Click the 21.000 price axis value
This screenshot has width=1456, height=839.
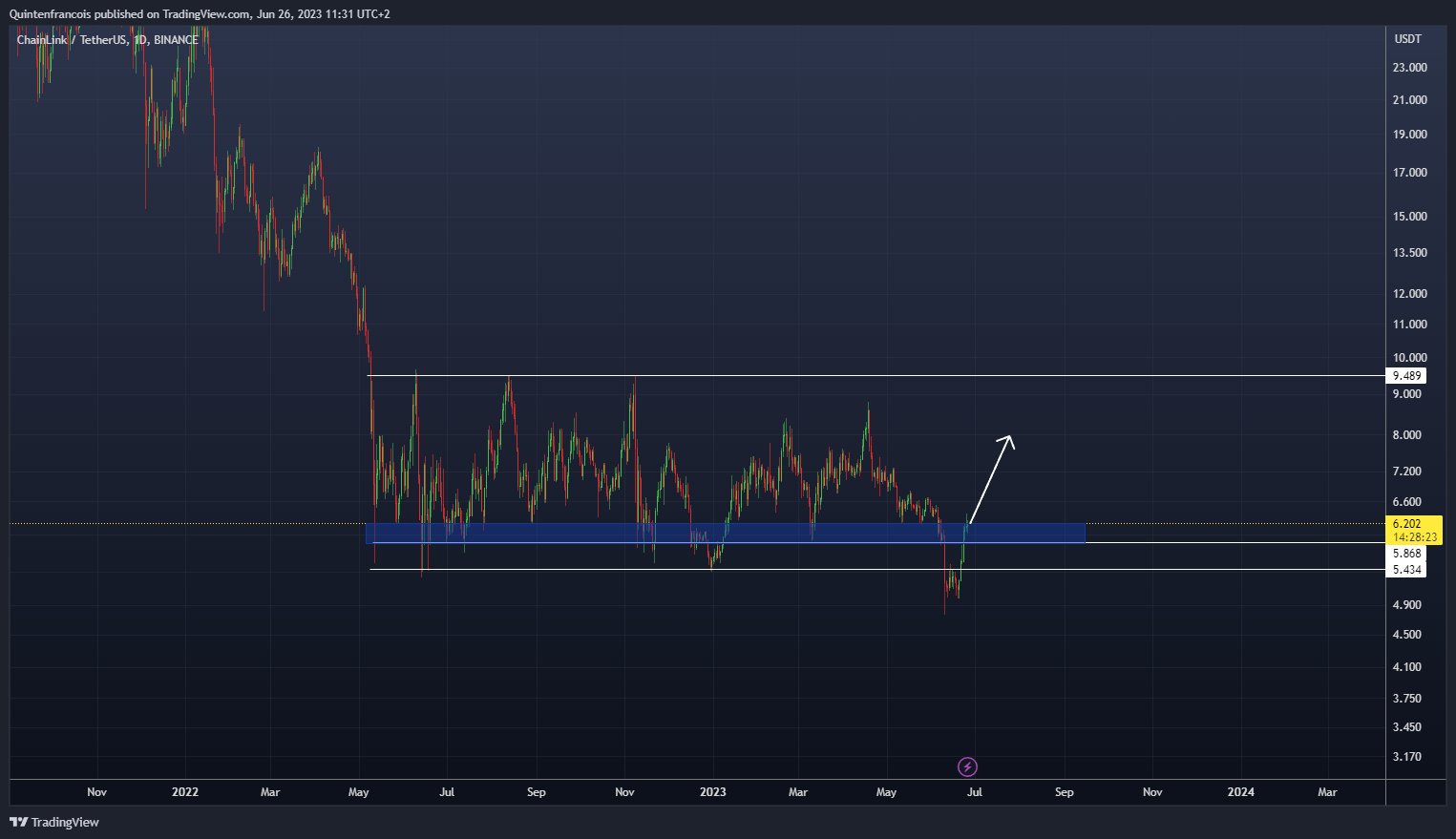point(1409,100)
